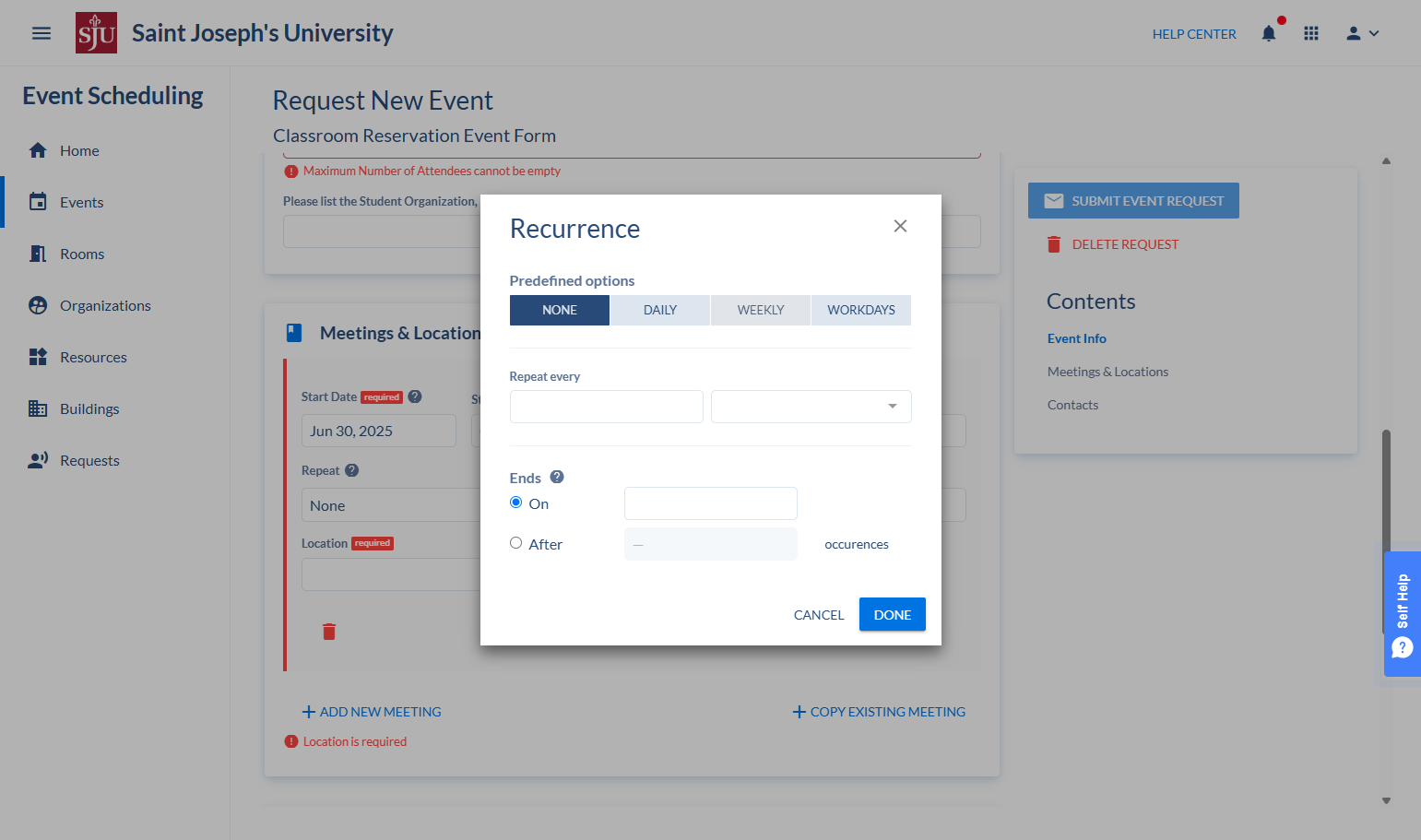
Task: Click Submit Event Request
Action: coord(1133,201)
